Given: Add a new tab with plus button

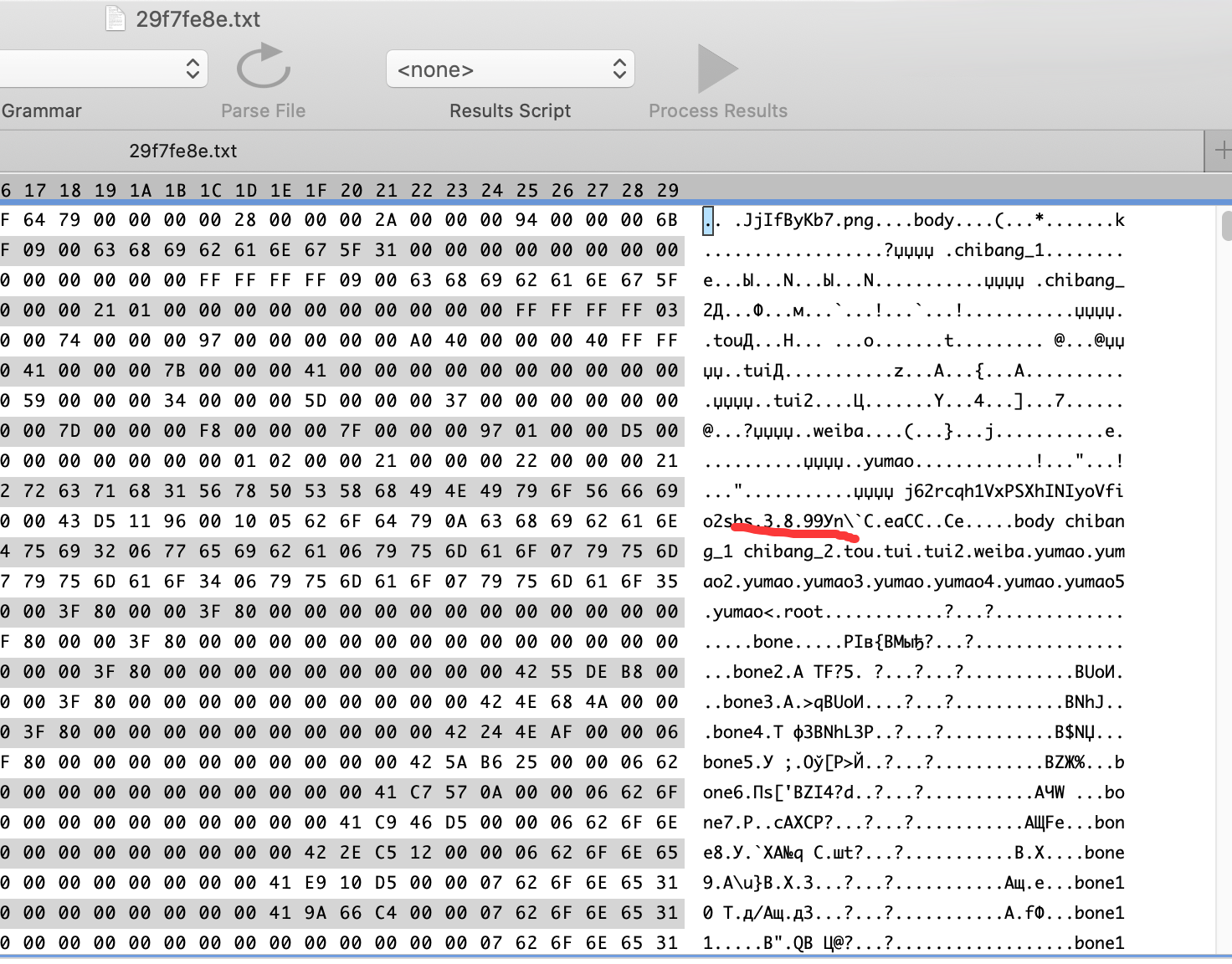Looking at the screenshot, I should click(1222, 151).
